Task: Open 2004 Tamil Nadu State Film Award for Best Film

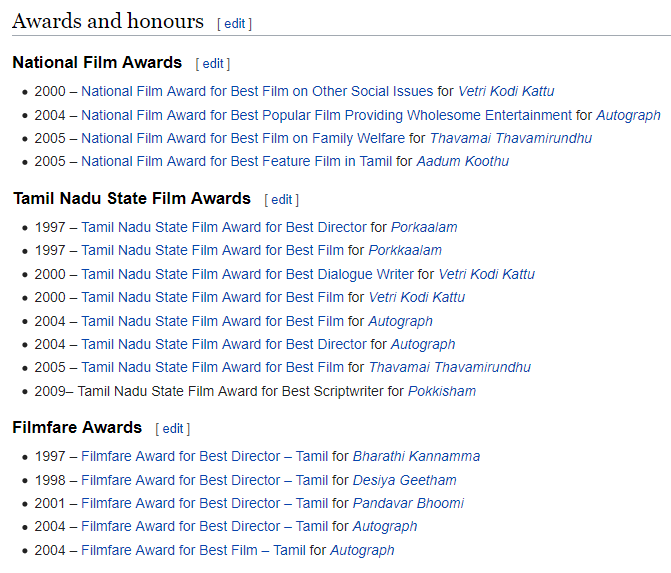Action: 213,321
